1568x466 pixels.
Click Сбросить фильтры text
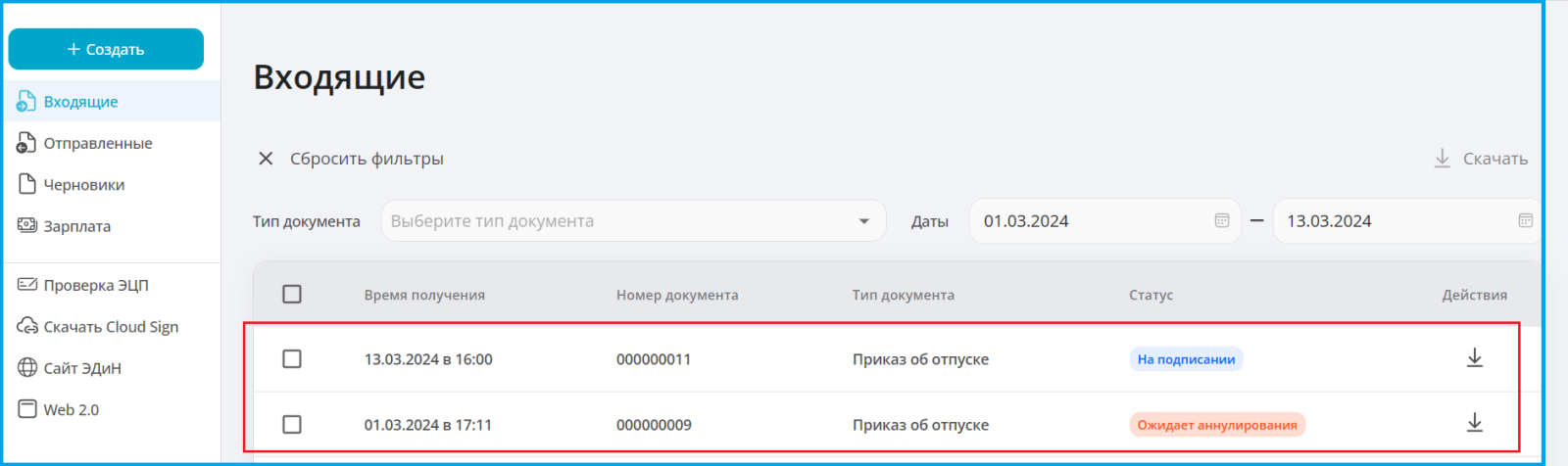click(x=367, y=159)
